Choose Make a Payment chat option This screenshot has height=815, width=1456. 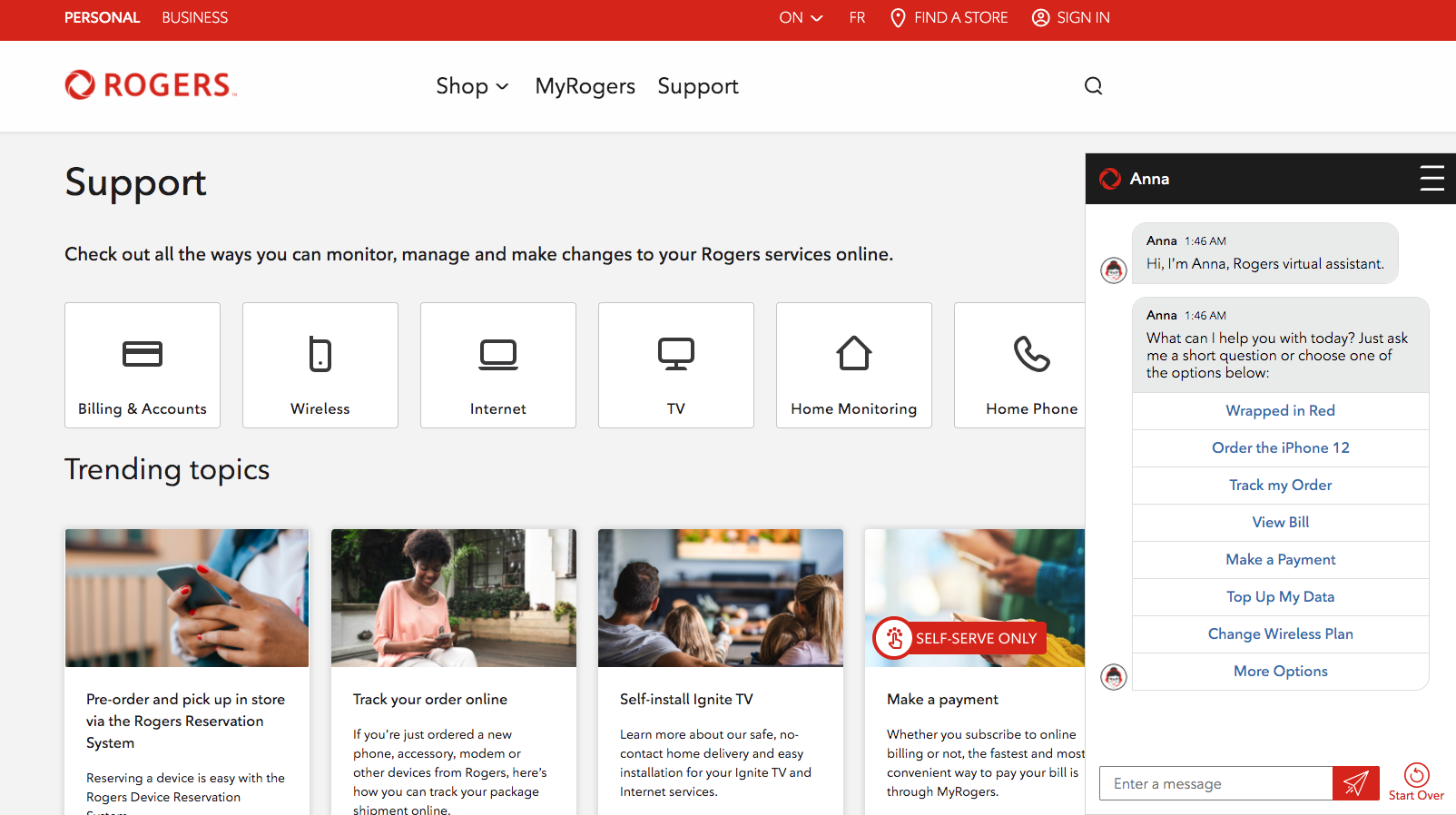pos(1280,559)
